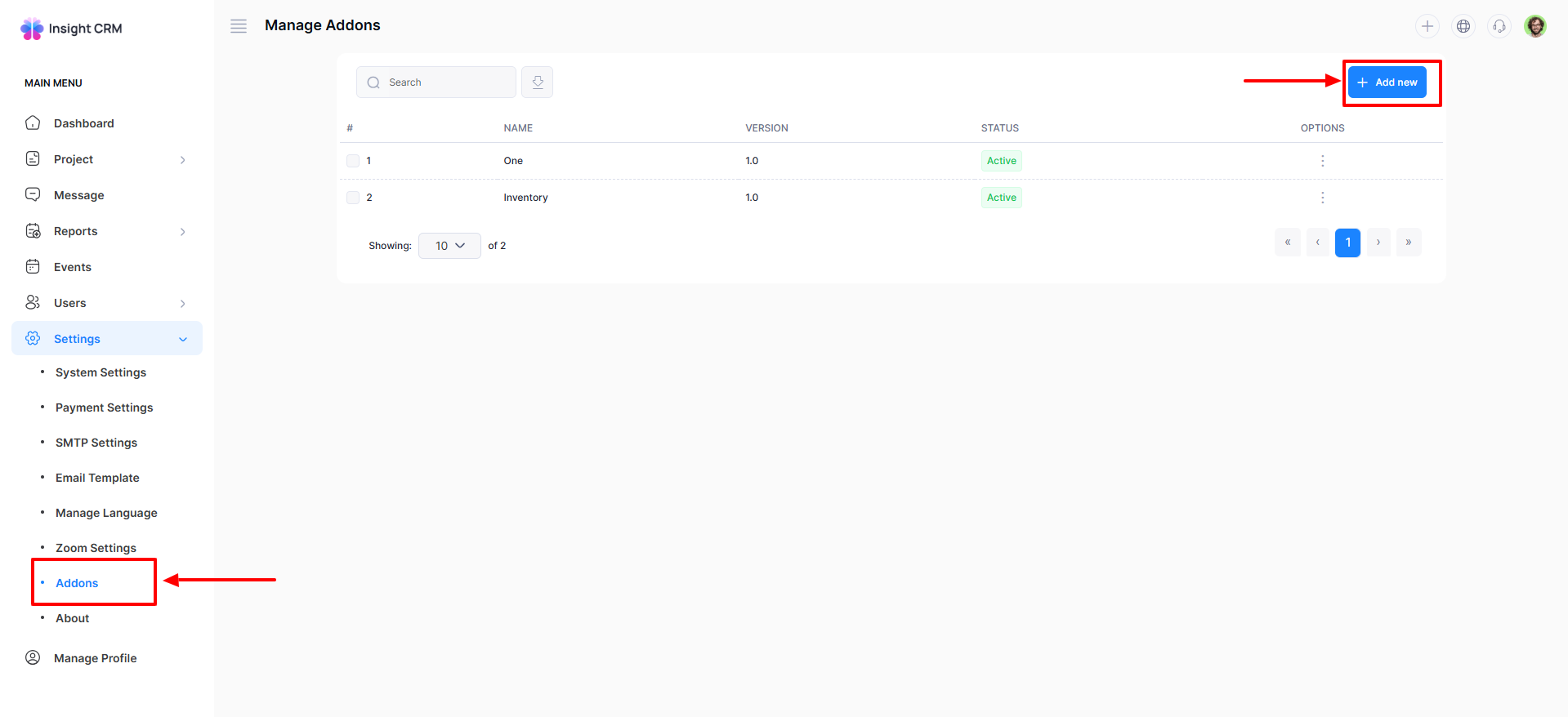Image resolution: width=1568 pixels, height=717 pixels.
Task: Open three-dot options for addon One
Action: (x=1322, y=161)
